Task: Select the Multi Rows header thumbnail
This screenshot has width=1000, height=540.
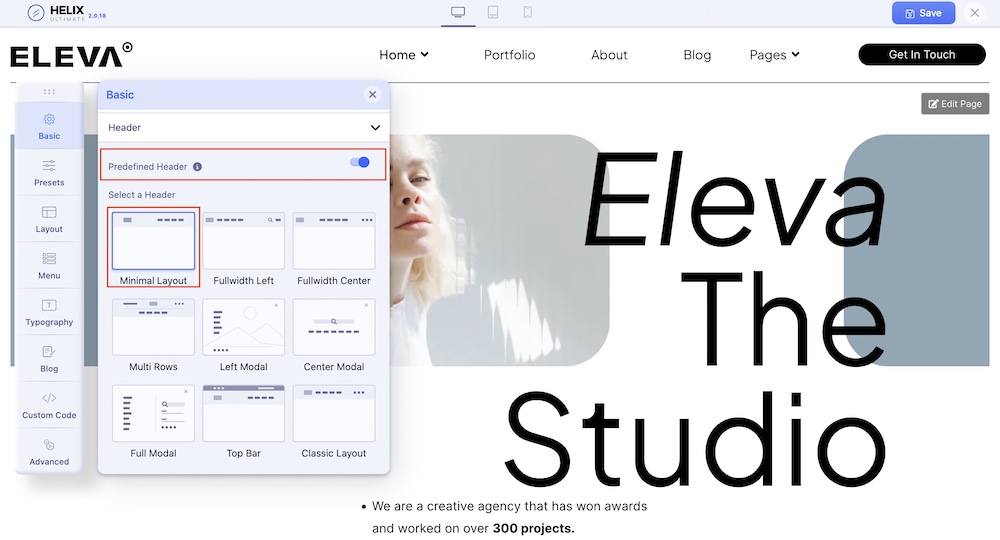Action: 153,327
